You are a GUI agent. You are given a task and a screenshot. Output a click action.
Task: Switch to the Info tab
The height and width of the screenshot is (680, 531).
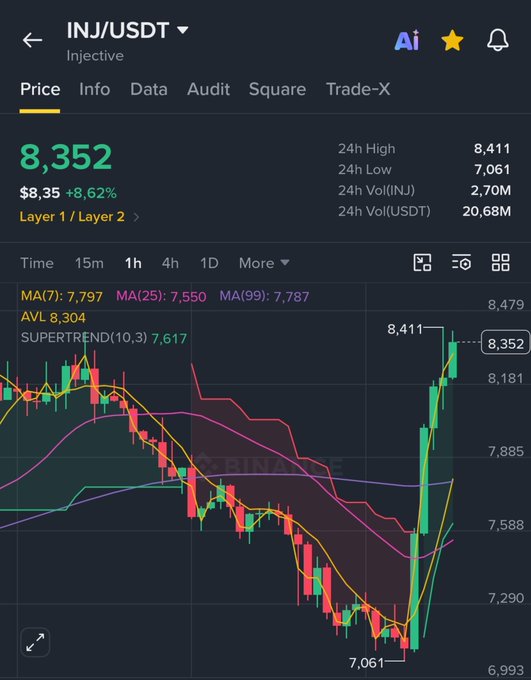[95, 89]
